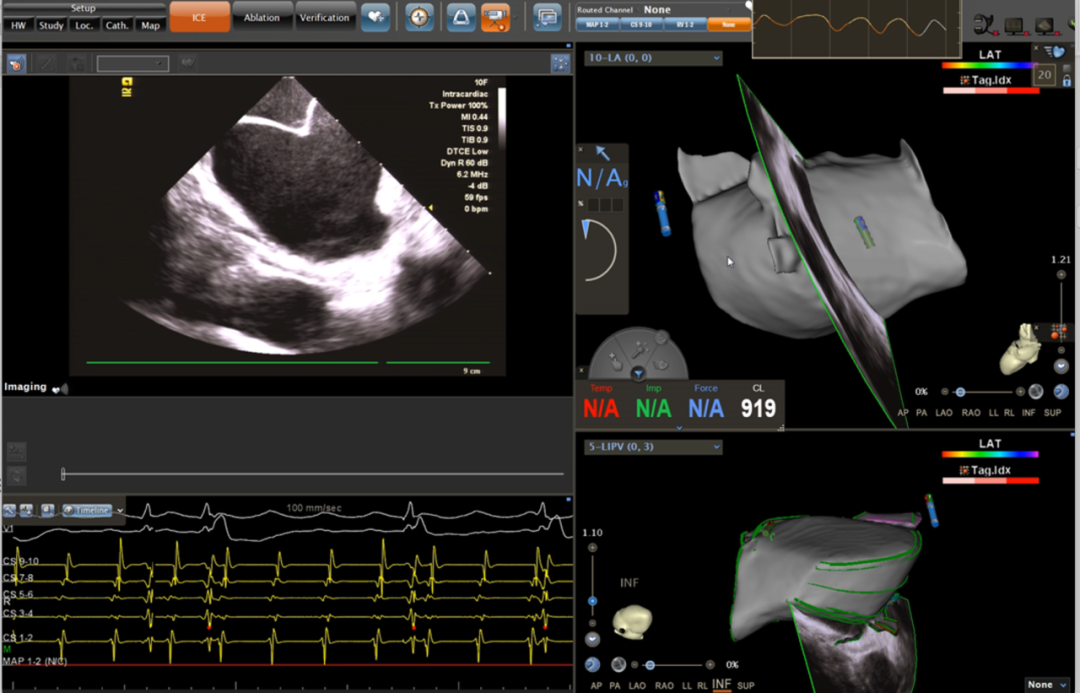Click the Map setup button

pos(150,25)
